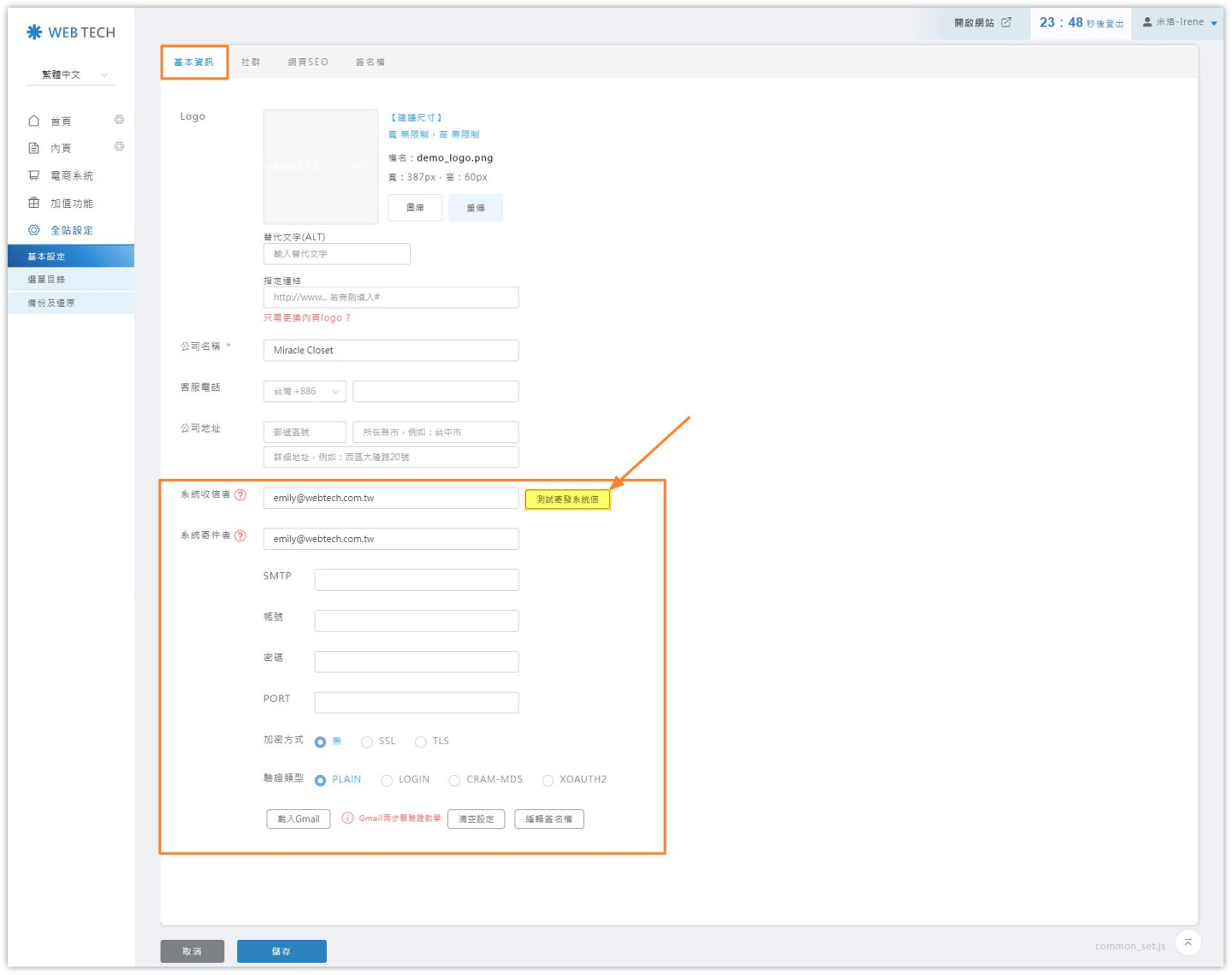The image size is (1232, 975).
Task: Click the scroll-to-top arrow icon
Action: [x=1188, y=942]
